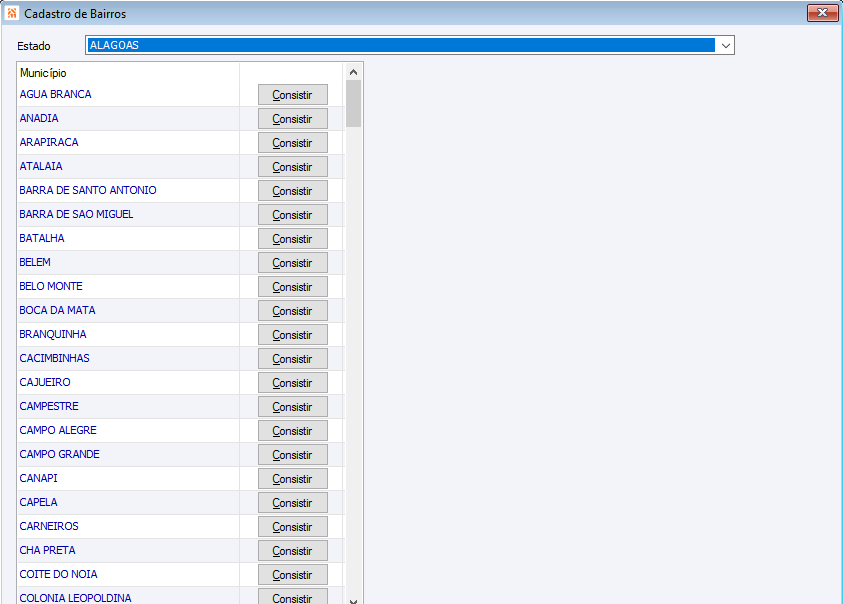The image size is (843, 604).
Task: Click Consistir for CAJUEIRO
Action: pyautogui.click(x=292, y=383)
